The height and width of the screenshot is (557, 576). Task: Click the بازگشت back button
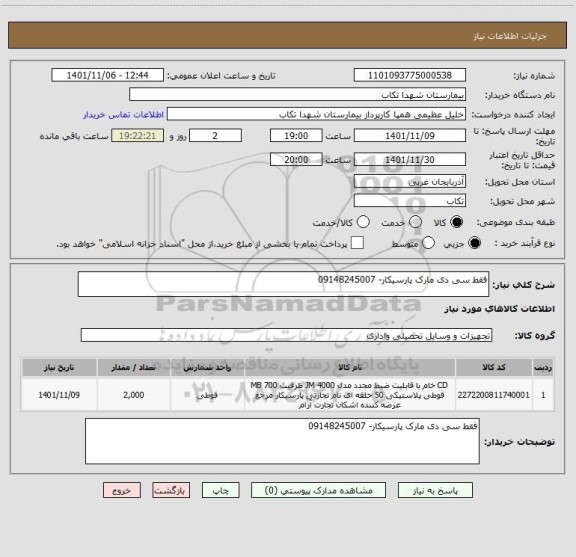[x=171, y=490]
